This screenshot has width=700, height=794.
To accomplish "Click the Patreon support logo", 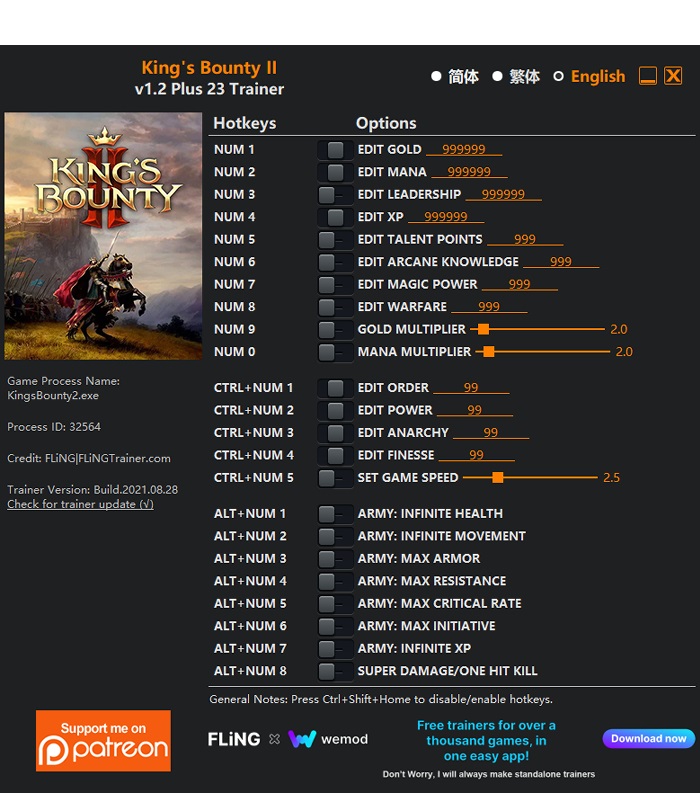I will pos(103,740).
